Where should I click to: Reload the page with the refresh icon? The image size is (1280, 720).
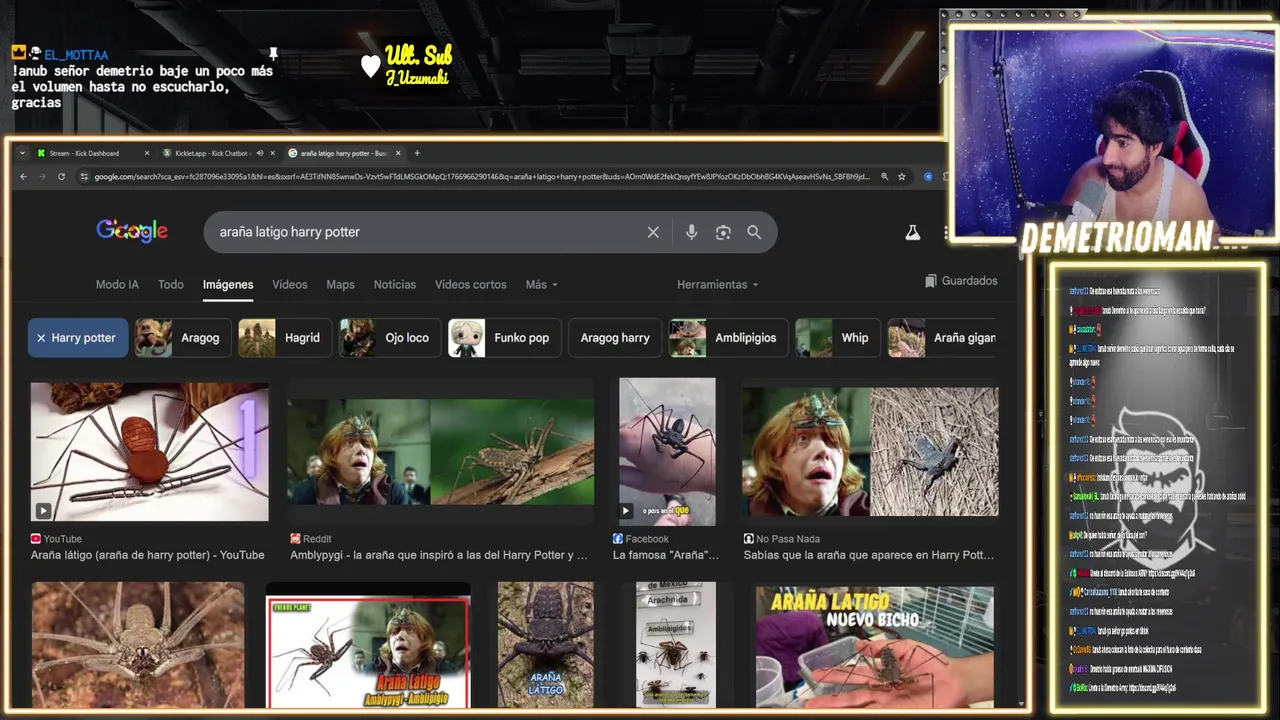61,177
